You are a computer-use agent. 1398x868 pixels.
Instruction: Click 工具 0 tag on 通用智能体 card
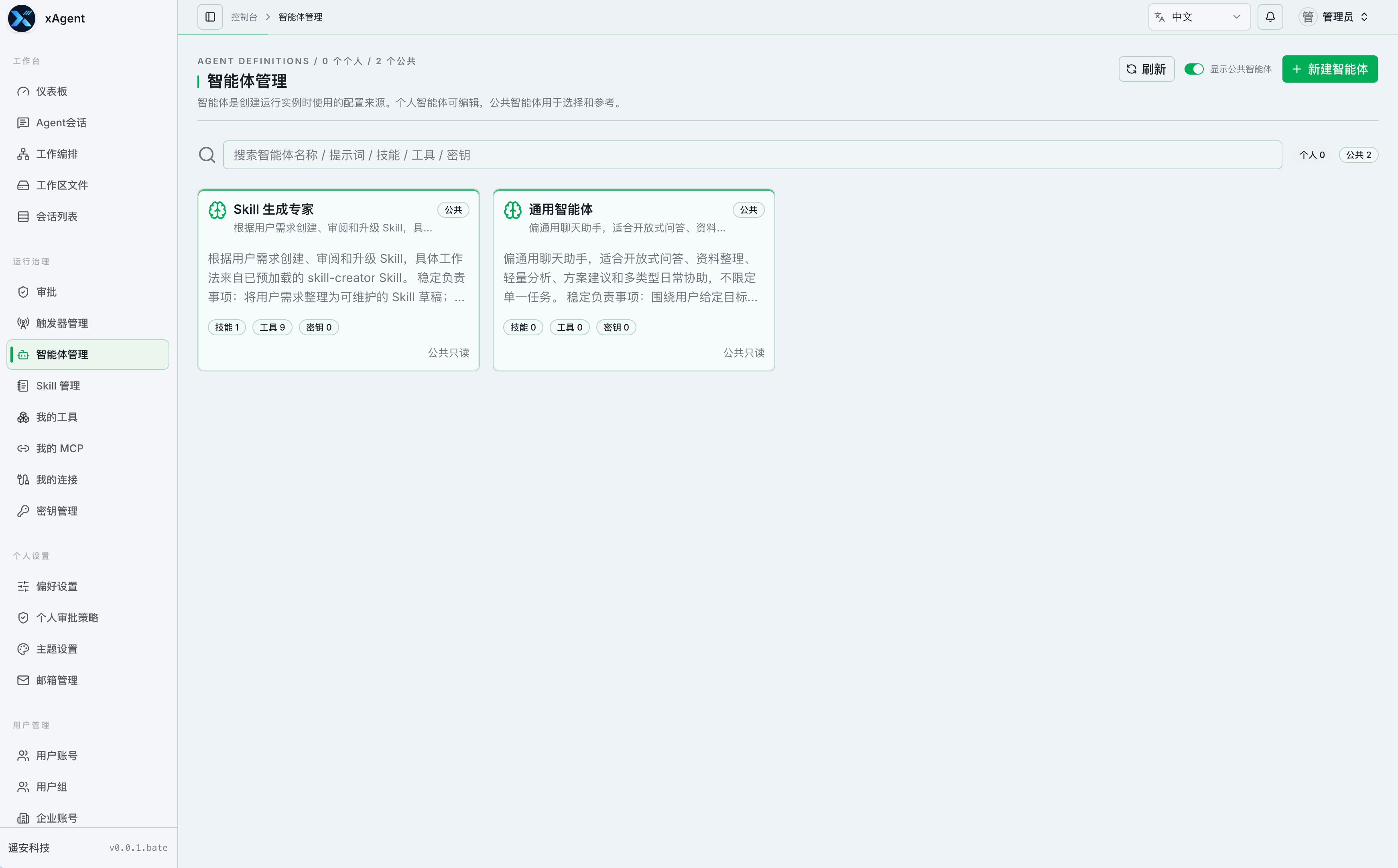569,327
